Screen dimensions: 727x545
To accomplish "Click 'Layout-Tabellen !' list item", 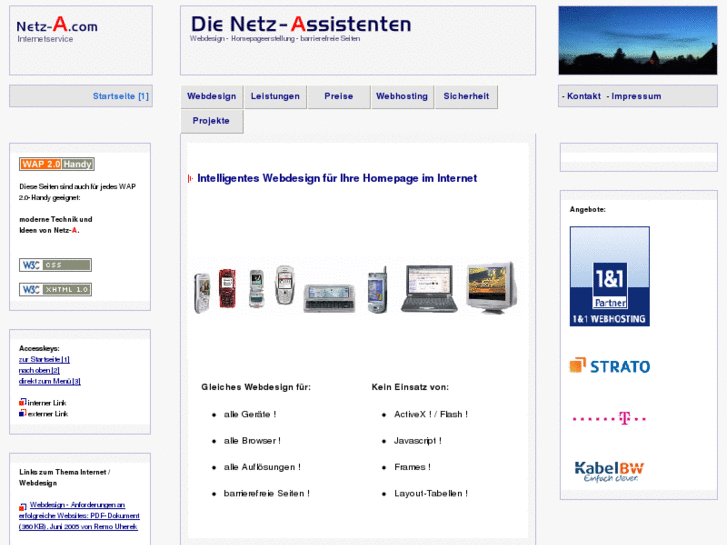I will pos(431,494).
